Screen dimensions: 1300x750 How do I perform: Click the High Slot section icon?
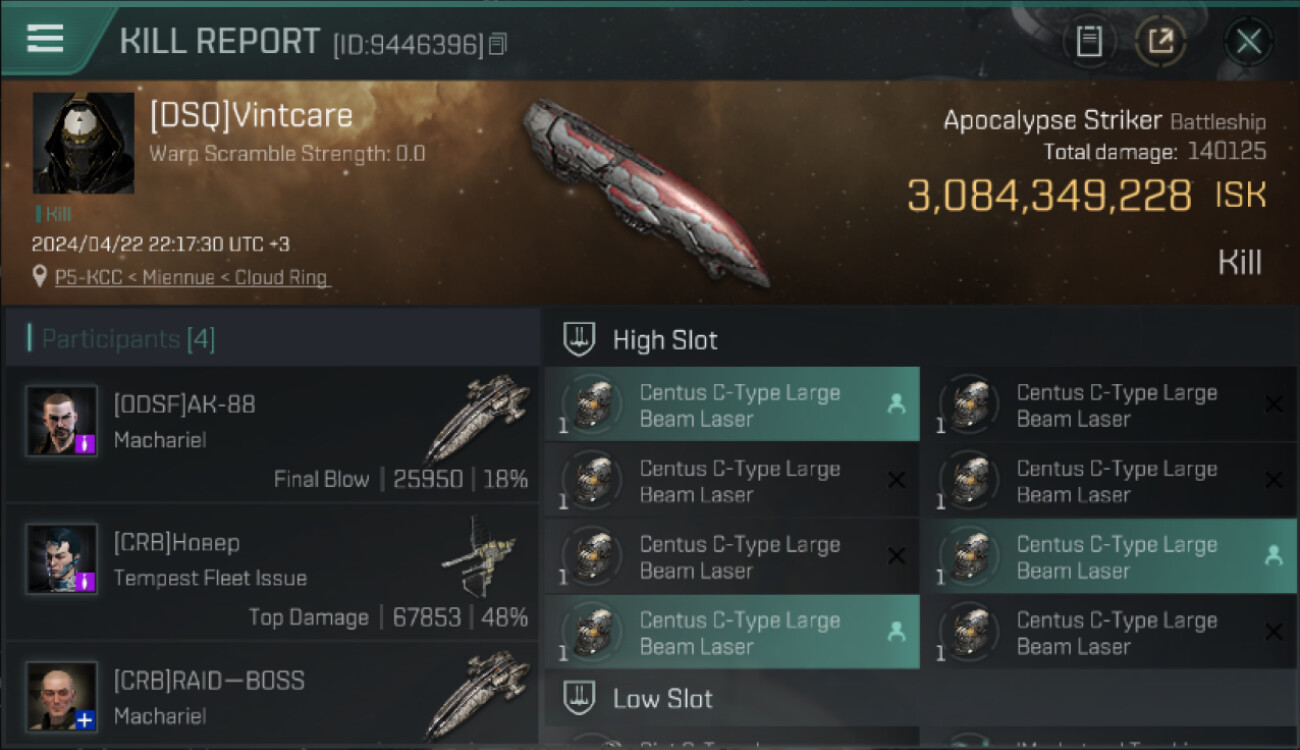(579, 340)
